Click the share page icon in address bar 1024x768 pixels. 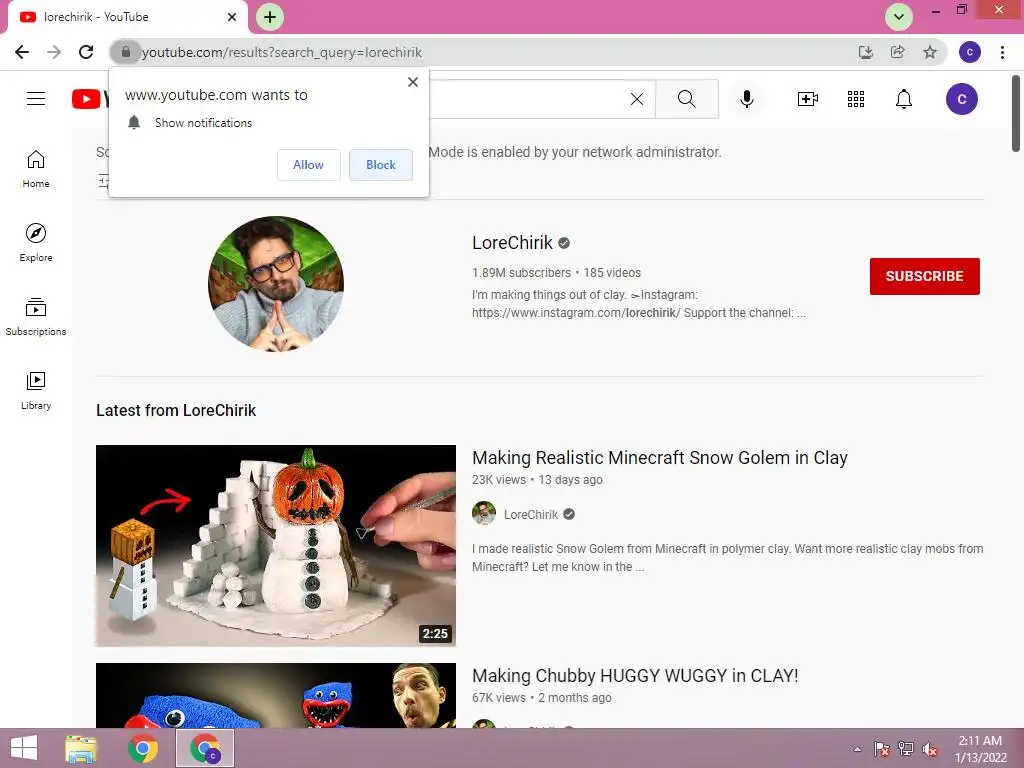tap(898, 52)
